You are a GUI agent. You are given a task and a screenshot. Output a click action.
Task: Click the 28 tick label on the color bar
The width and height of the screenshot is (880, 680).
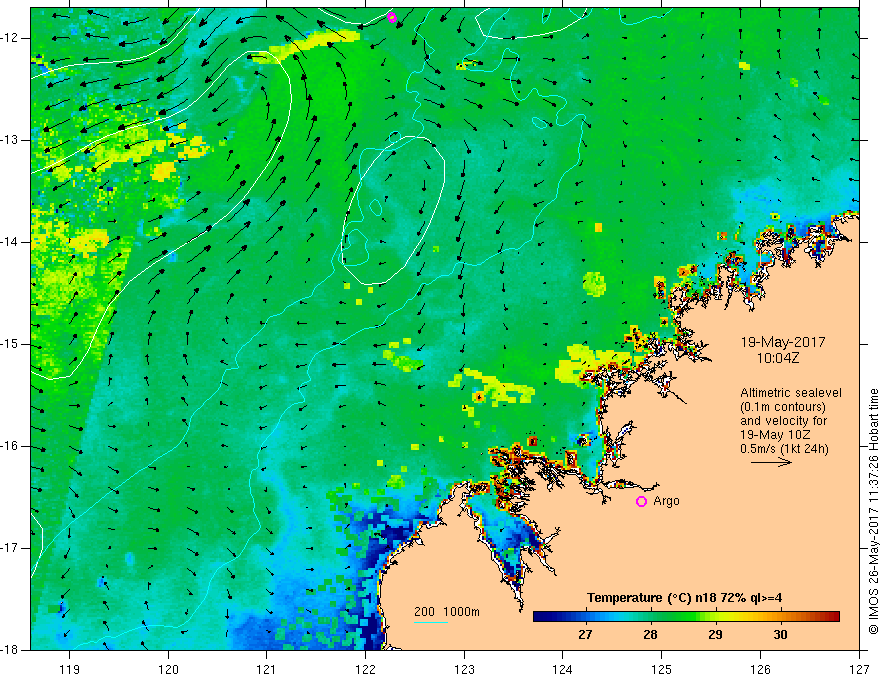[x=650, y=635]
